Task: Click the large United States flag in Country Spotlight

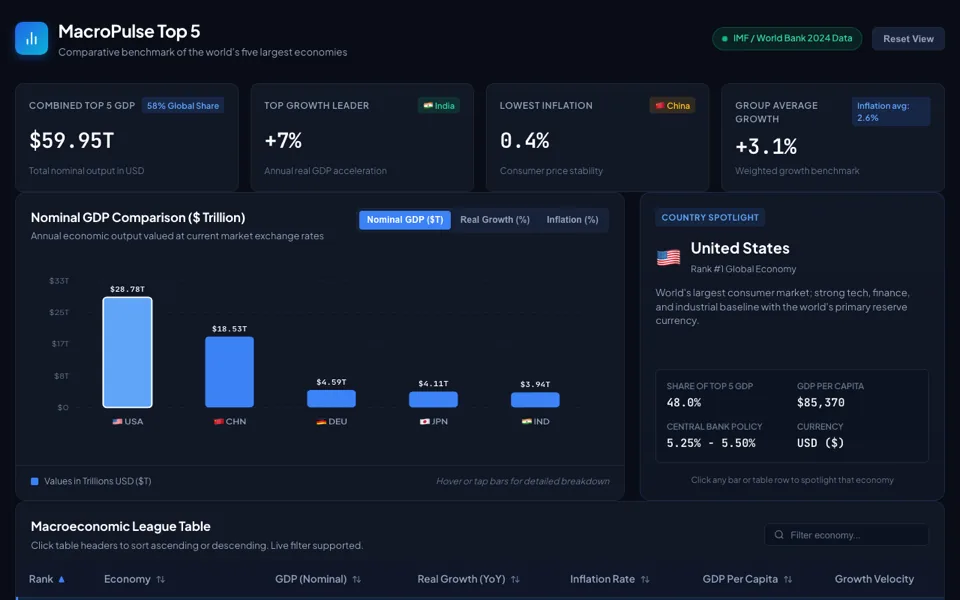Action: point(668,258)
